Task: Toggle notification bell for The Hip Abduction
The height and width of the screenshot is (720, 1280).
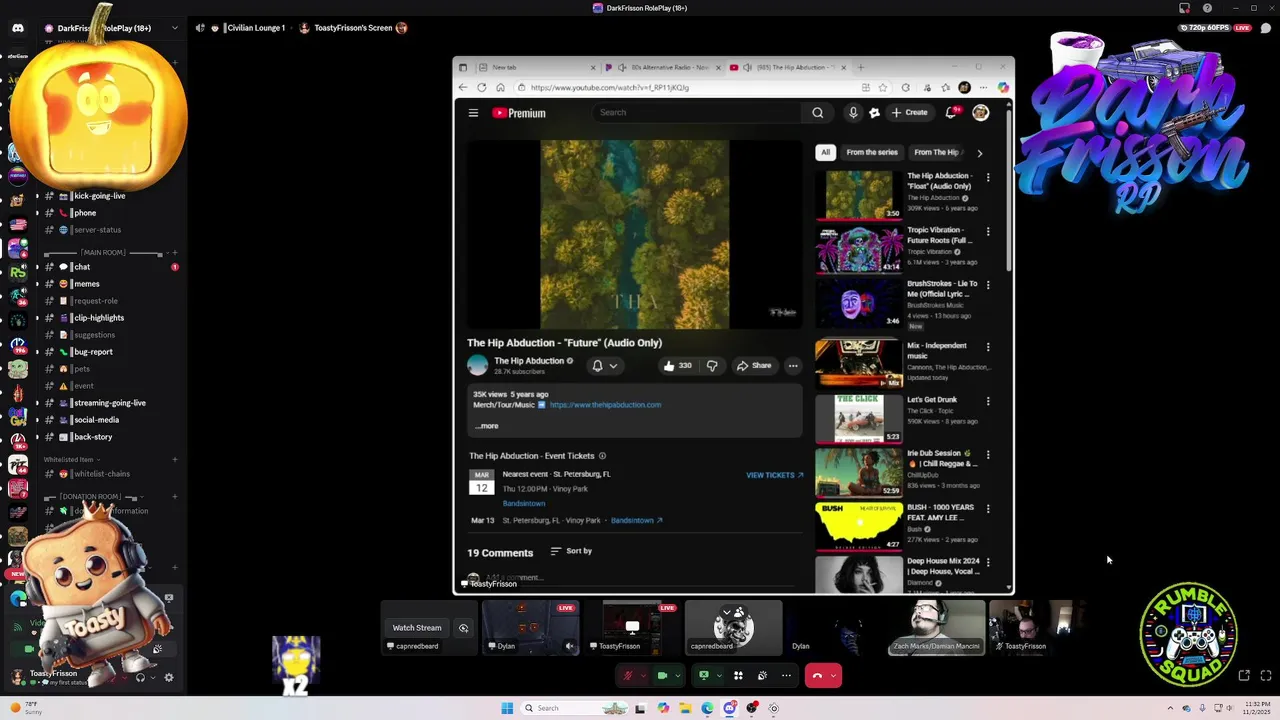Action: [604, 366]
